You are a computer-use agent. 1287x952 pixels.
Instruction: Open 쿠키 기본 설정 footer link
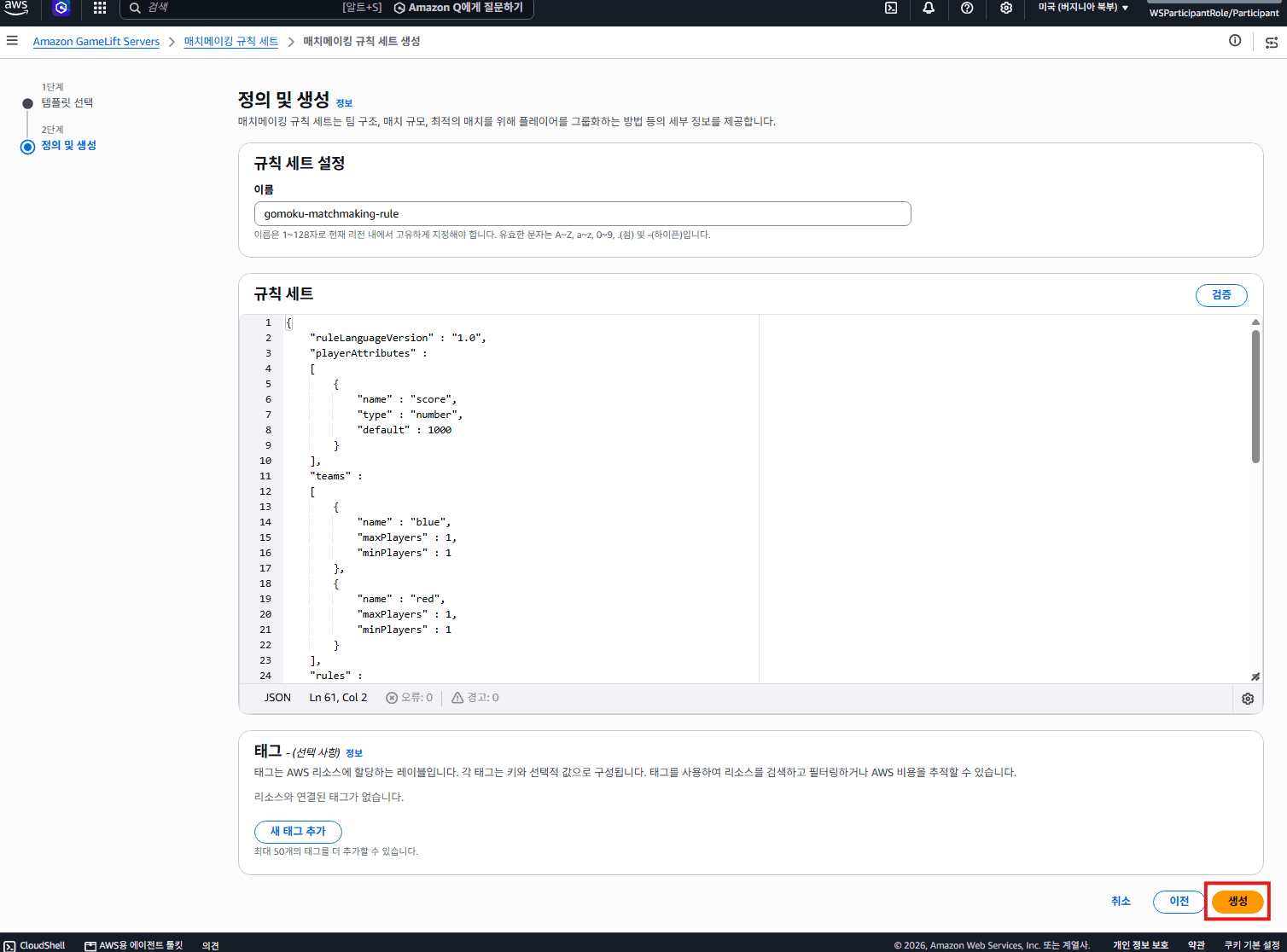pyautogui.click(x=1252, y=945)
